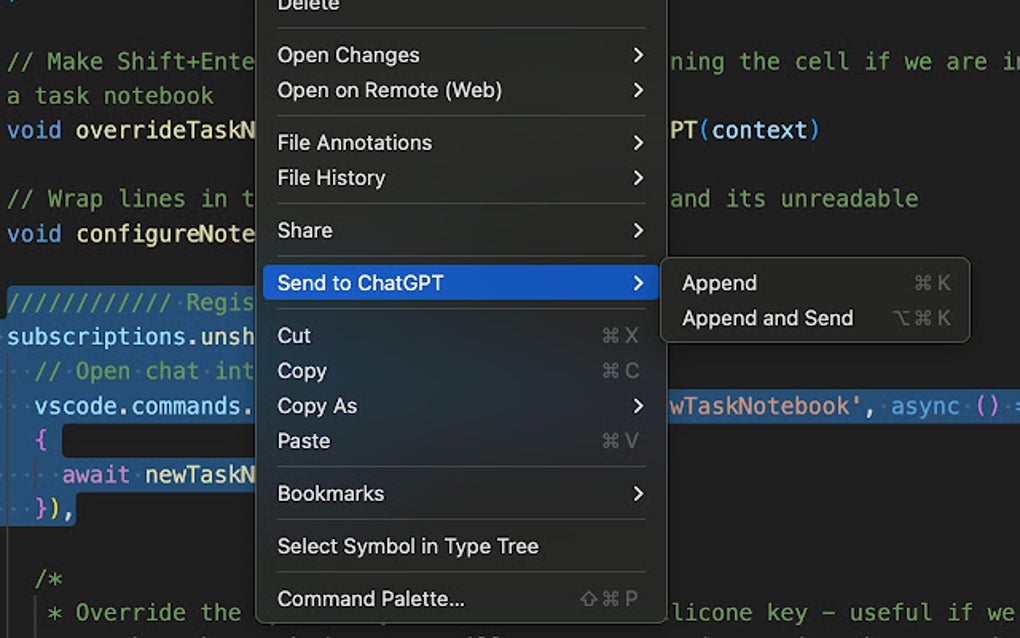Choose Append from the ChatGPT submenu

click(718, 283)
